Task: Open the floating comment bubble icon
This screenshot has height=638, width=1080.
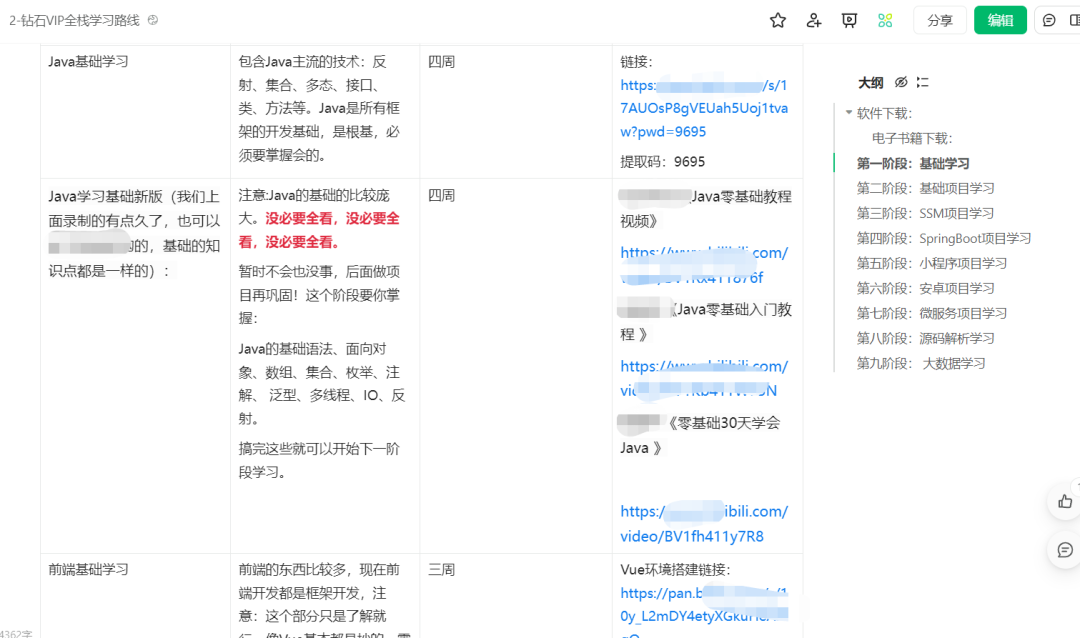Action: coord(1063,549)
